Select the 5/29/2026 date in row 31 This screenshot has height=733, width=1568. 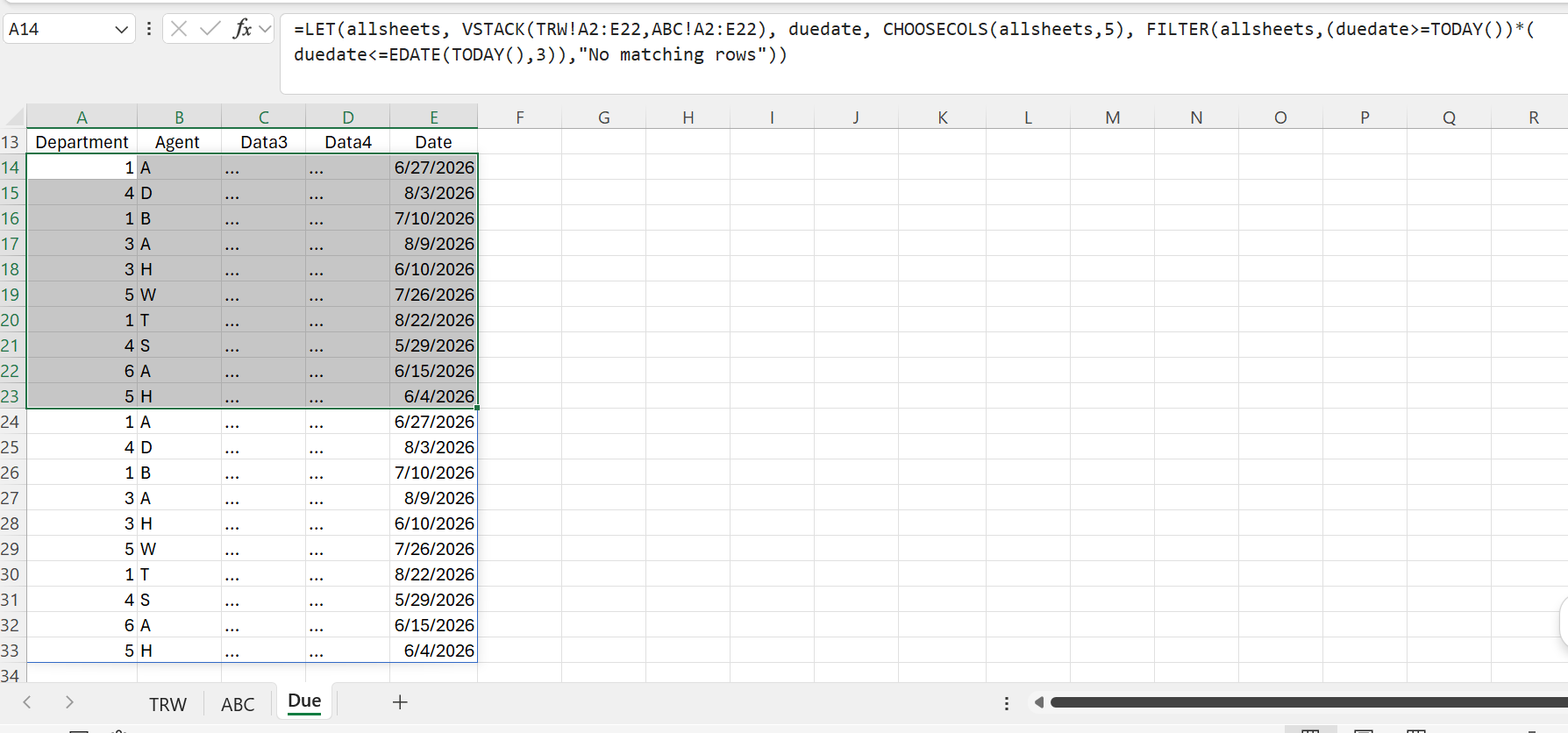[434, 600]
